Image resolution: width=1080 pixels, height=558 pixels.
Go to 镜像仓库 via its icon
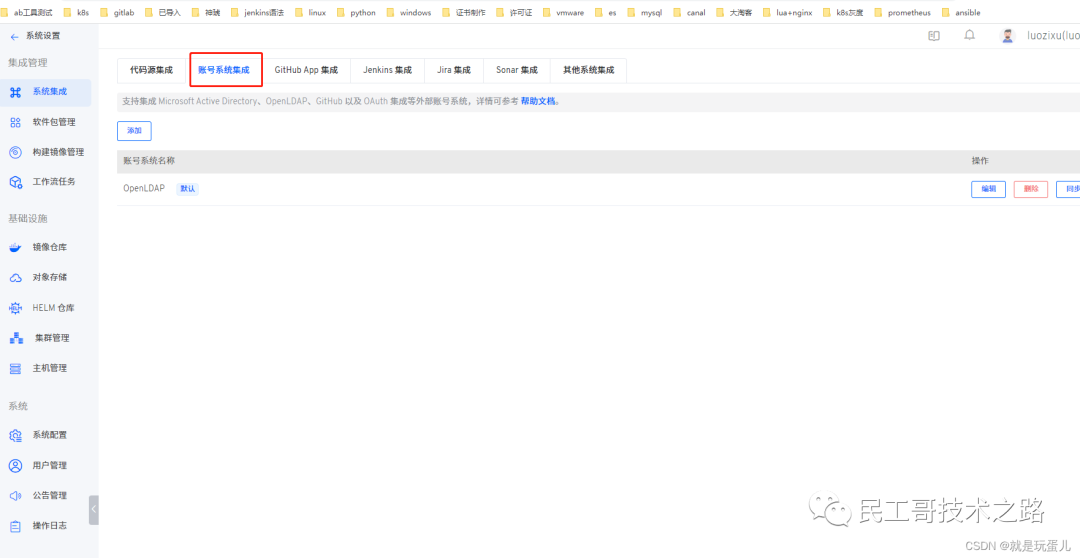(x=15, y=247)
